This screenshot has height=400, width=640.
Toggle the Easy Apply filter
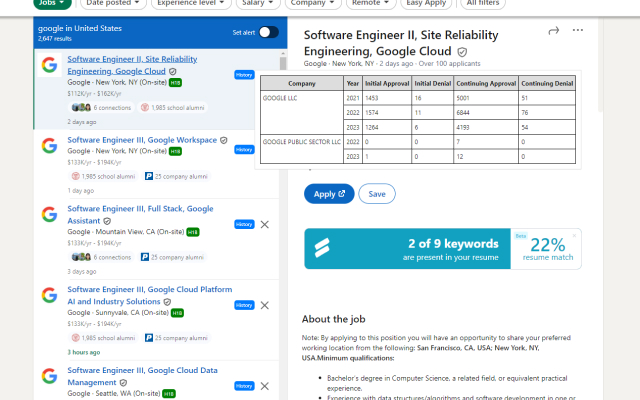426,3
